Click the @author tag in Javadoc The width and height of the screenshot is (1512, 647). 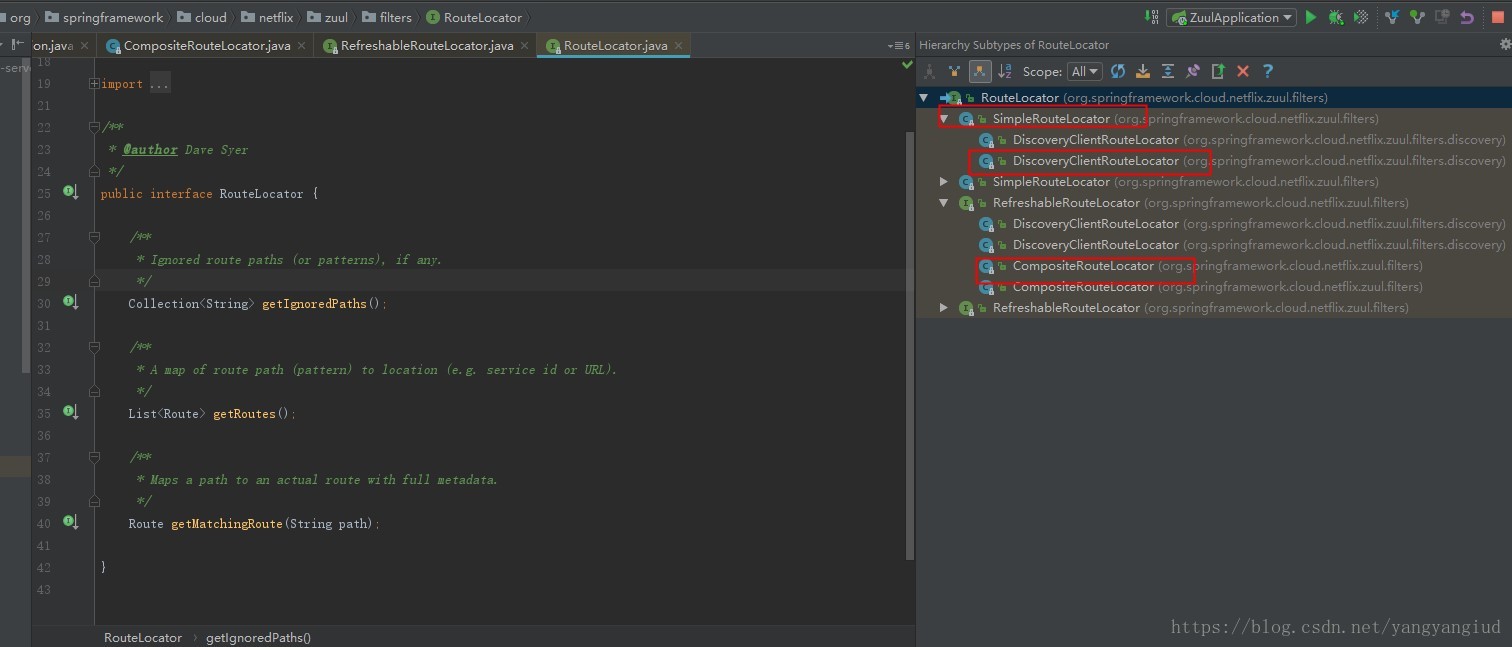click(x=150, y=149)
